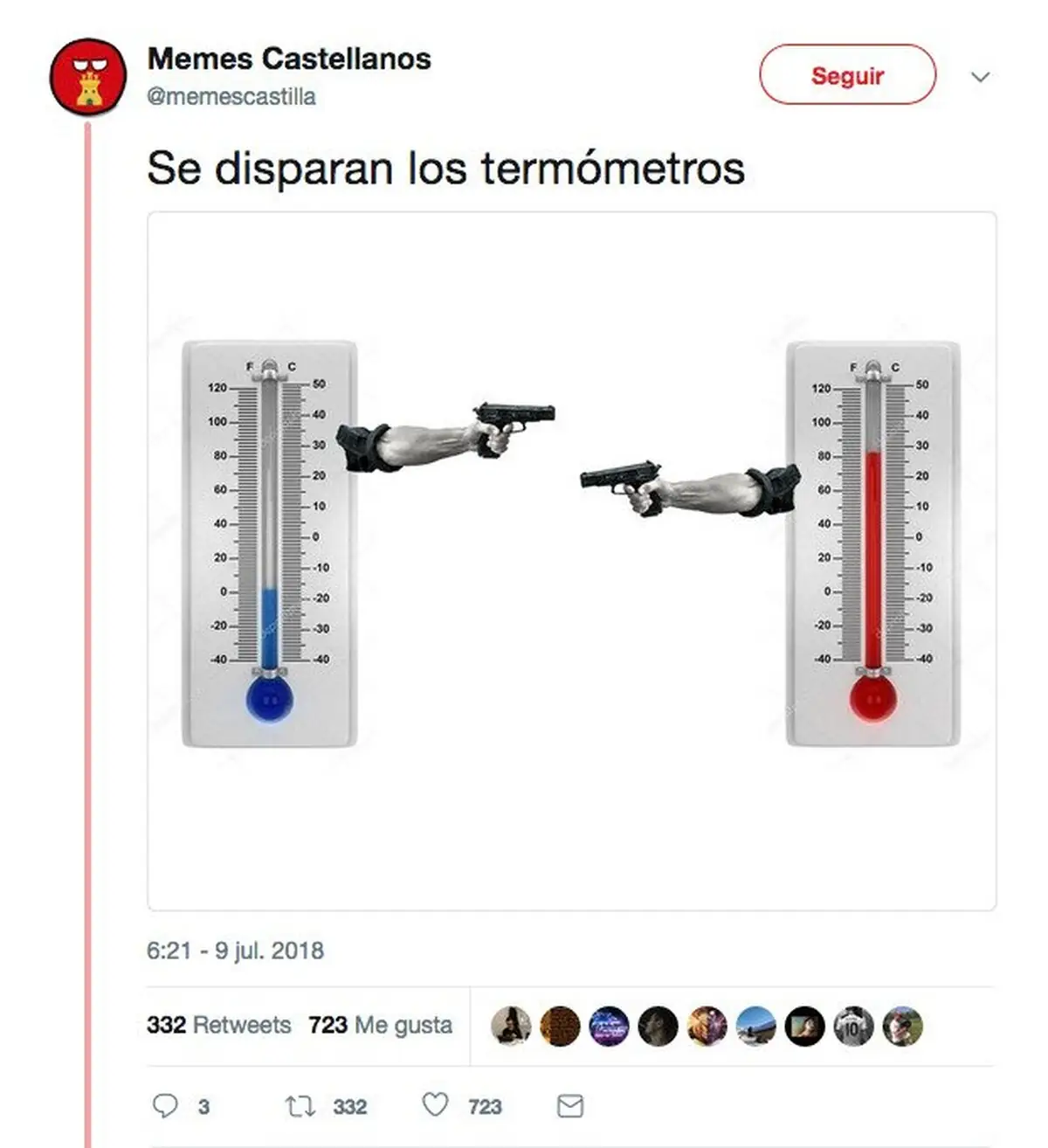Image resolution: width=1048 pixels, height=1148 pixels.
Task: Click the reply speech bubble icon
Action: pos(165,1106)
